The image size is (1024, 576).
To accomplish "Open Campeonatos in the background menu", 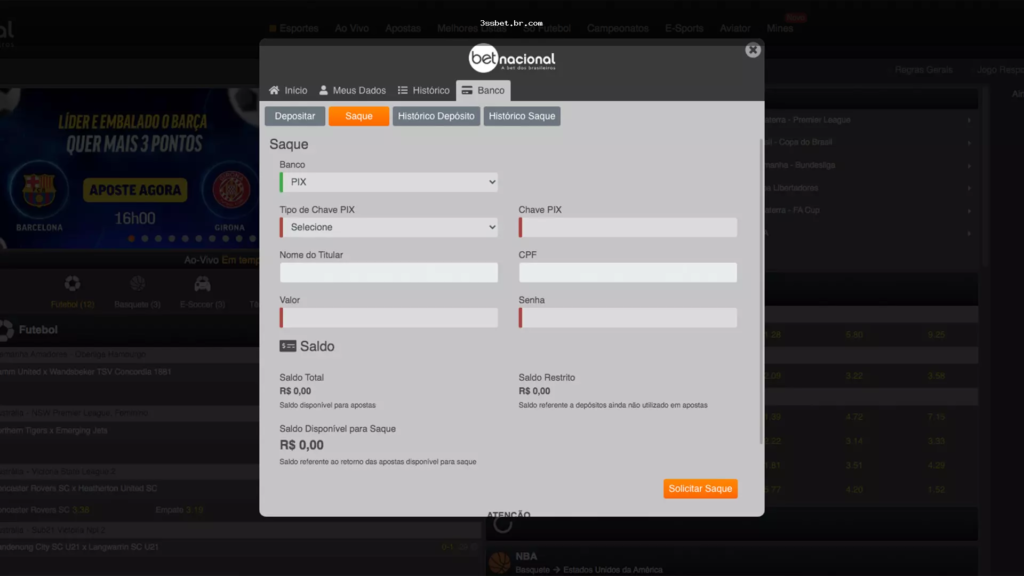I will [x=617, y=29].
